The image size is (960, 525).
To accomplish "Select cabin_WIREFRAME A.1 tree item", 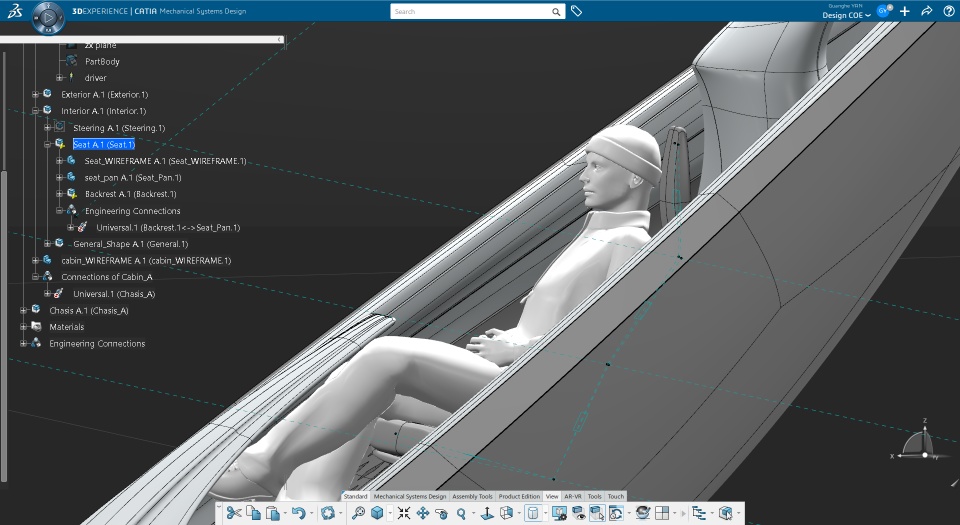I will coord(146,260).
